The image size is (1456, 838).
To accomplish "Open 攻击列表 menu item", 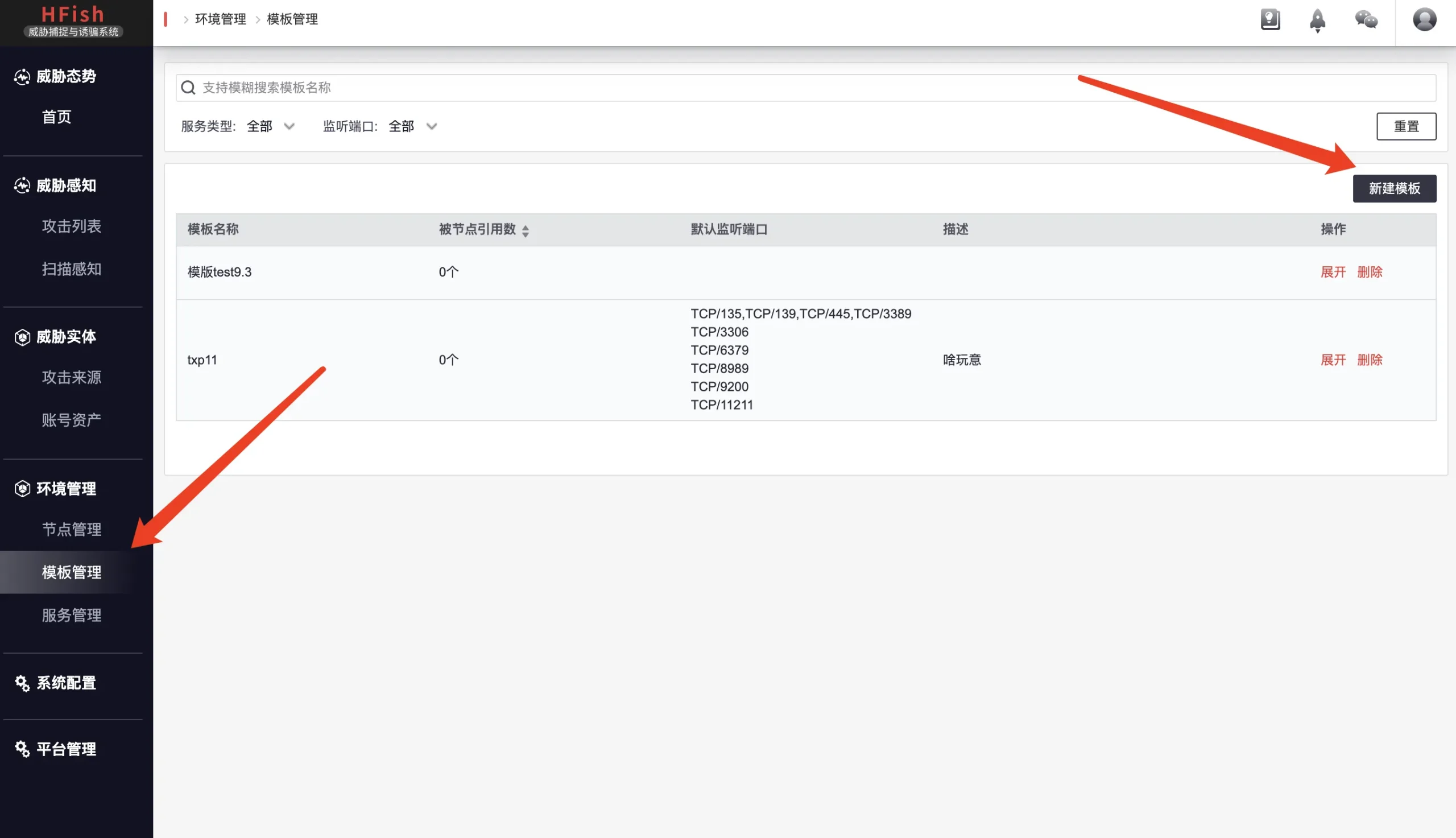I will click(72, 226).
